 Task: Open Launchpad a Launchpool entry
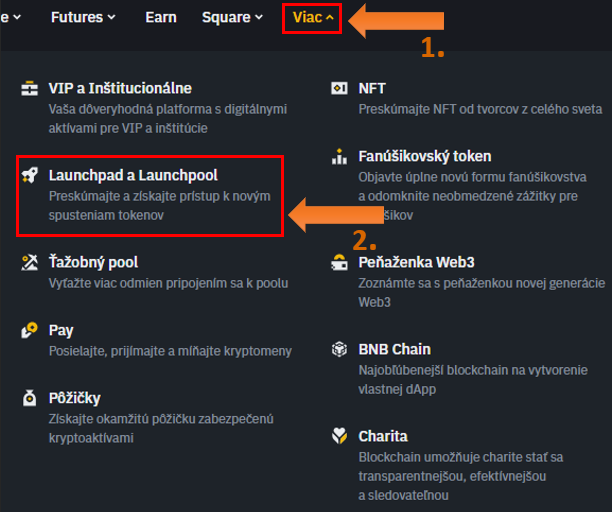click(x=133, y=176)
